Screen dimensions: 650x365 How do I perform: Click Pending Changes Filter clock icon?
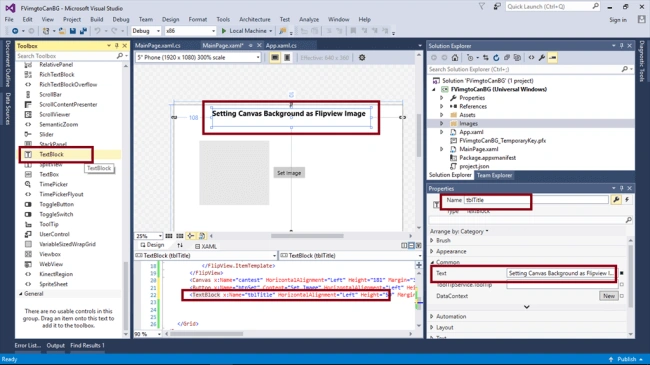point(470,58)
